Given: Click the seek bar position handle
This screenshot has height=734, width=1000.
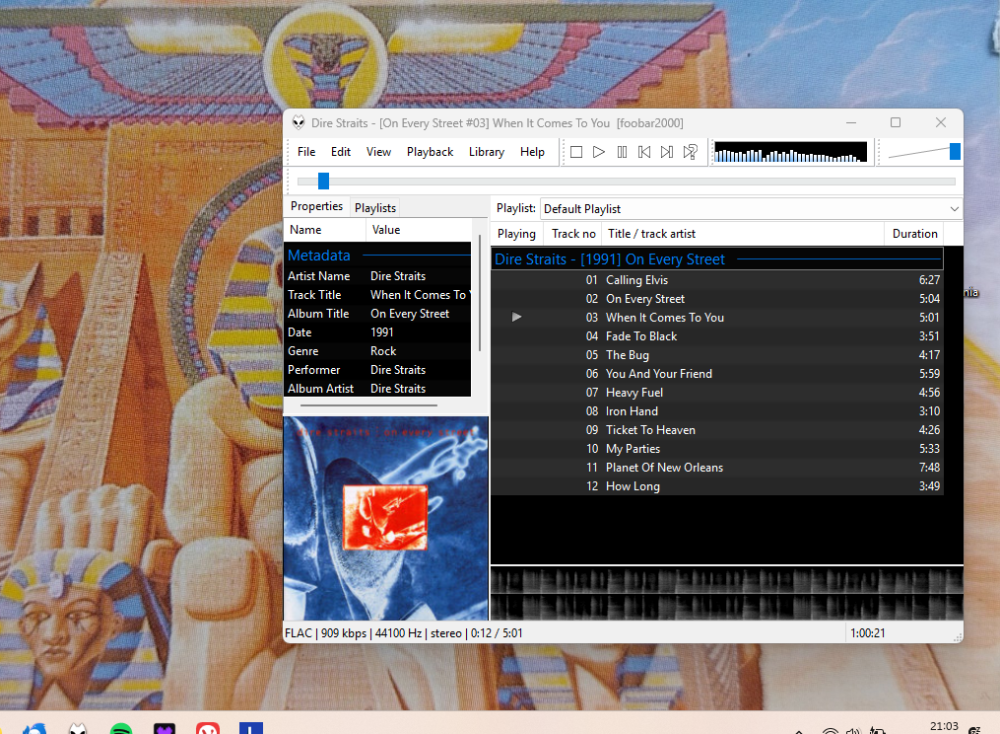Looking at the screenshot, I should click(323, 181).
